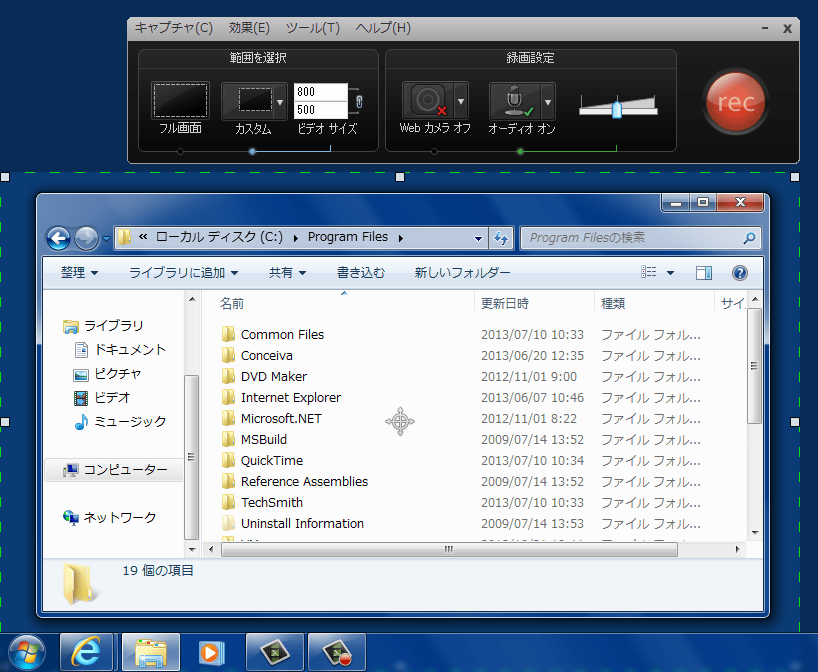Edit the height field showing 500

coord(321,110)
